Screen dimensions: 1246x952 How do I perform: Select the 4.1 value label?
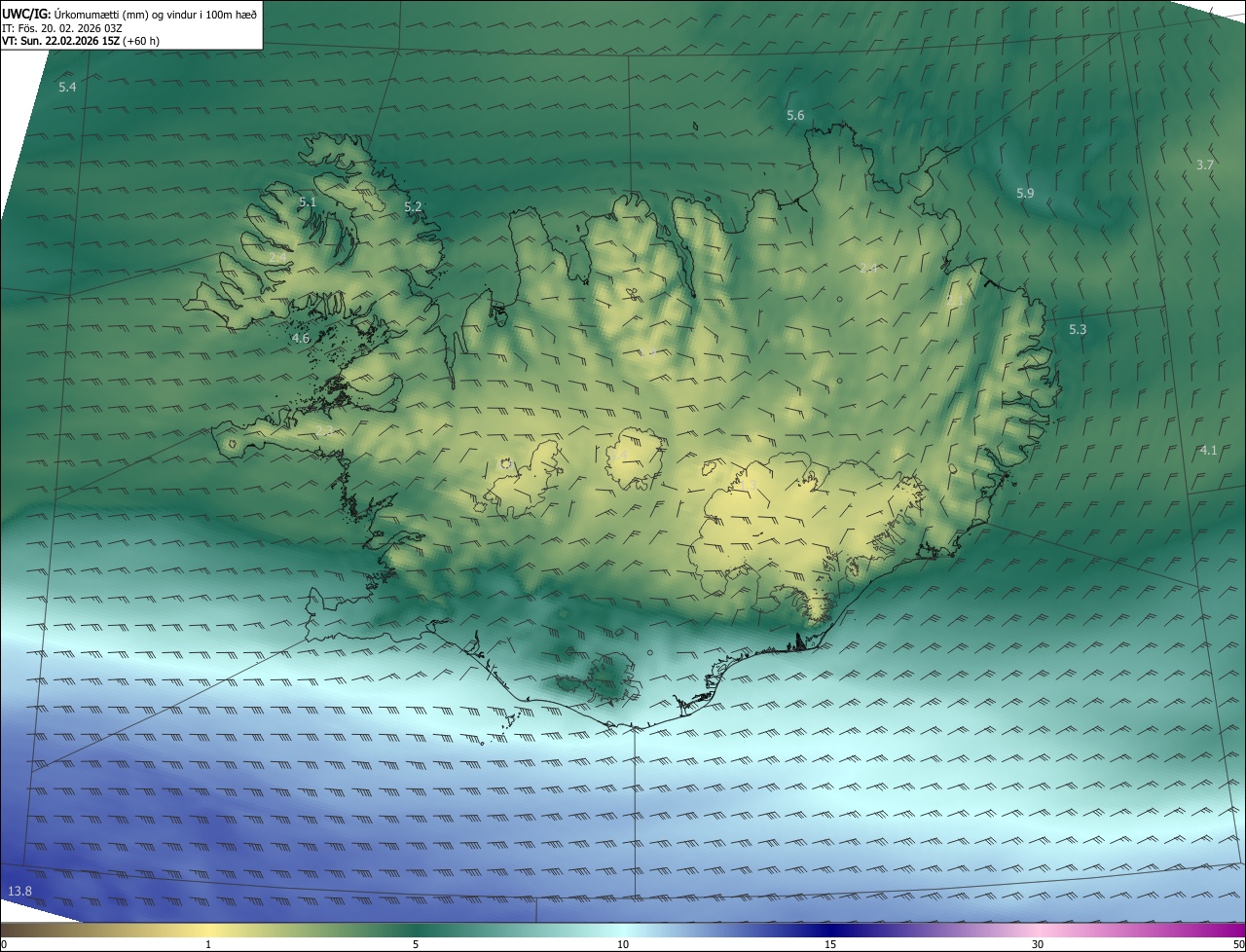[x=1208, y=450]
